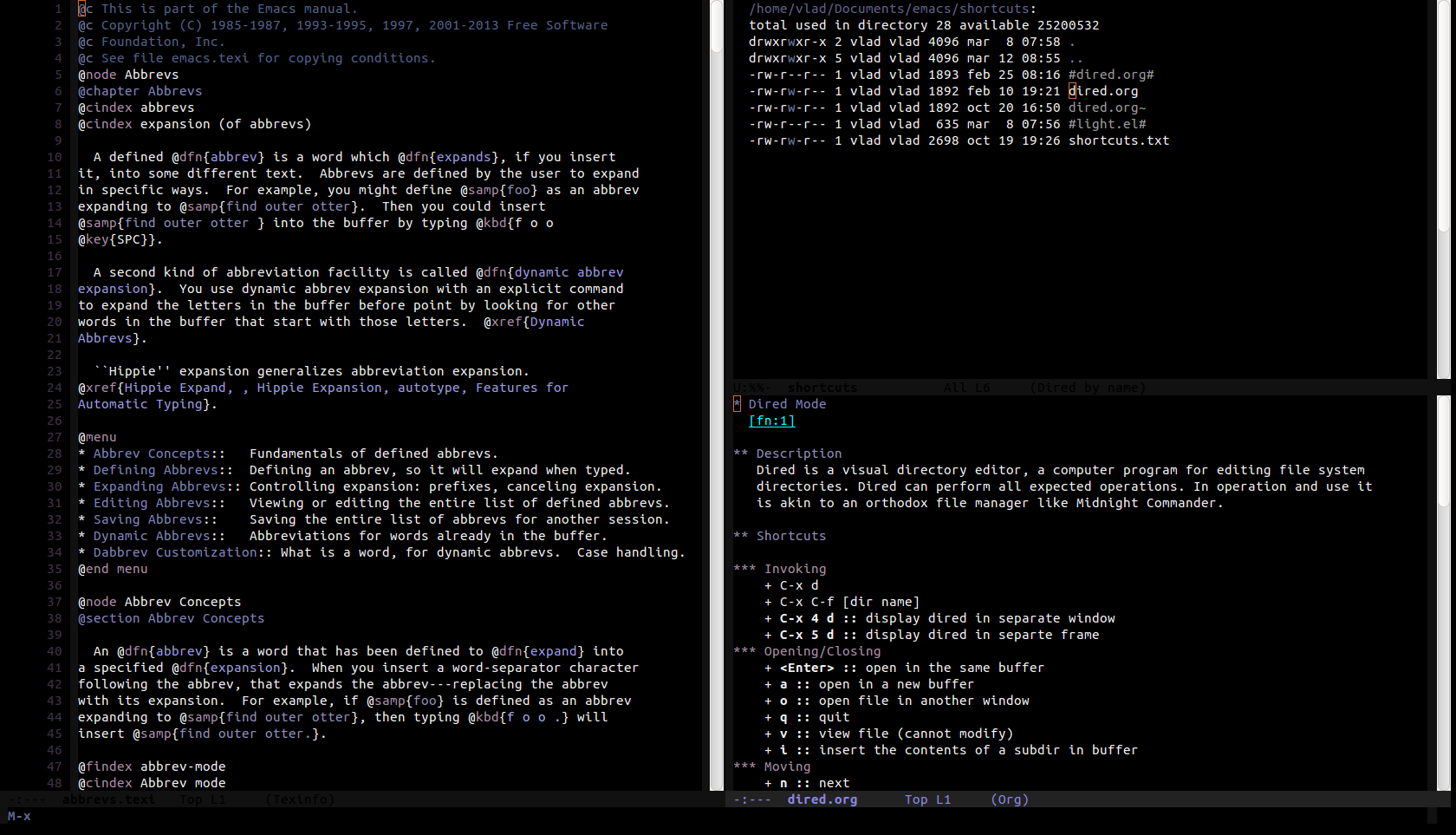
Task: Place cursor on '@node Abbrevs' line
Action: (x=128, y=75)
